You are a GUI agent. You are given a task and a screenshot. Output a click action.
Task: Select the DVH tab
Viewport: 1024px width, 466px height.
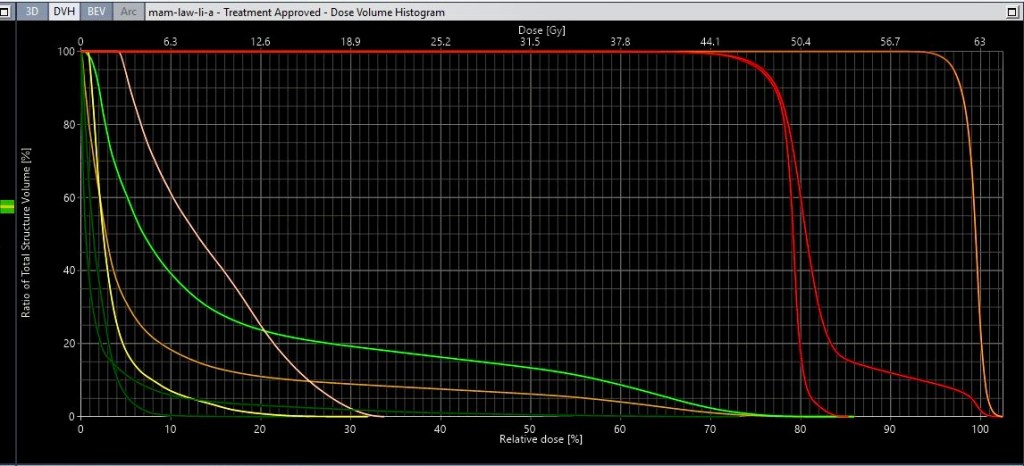65,13
